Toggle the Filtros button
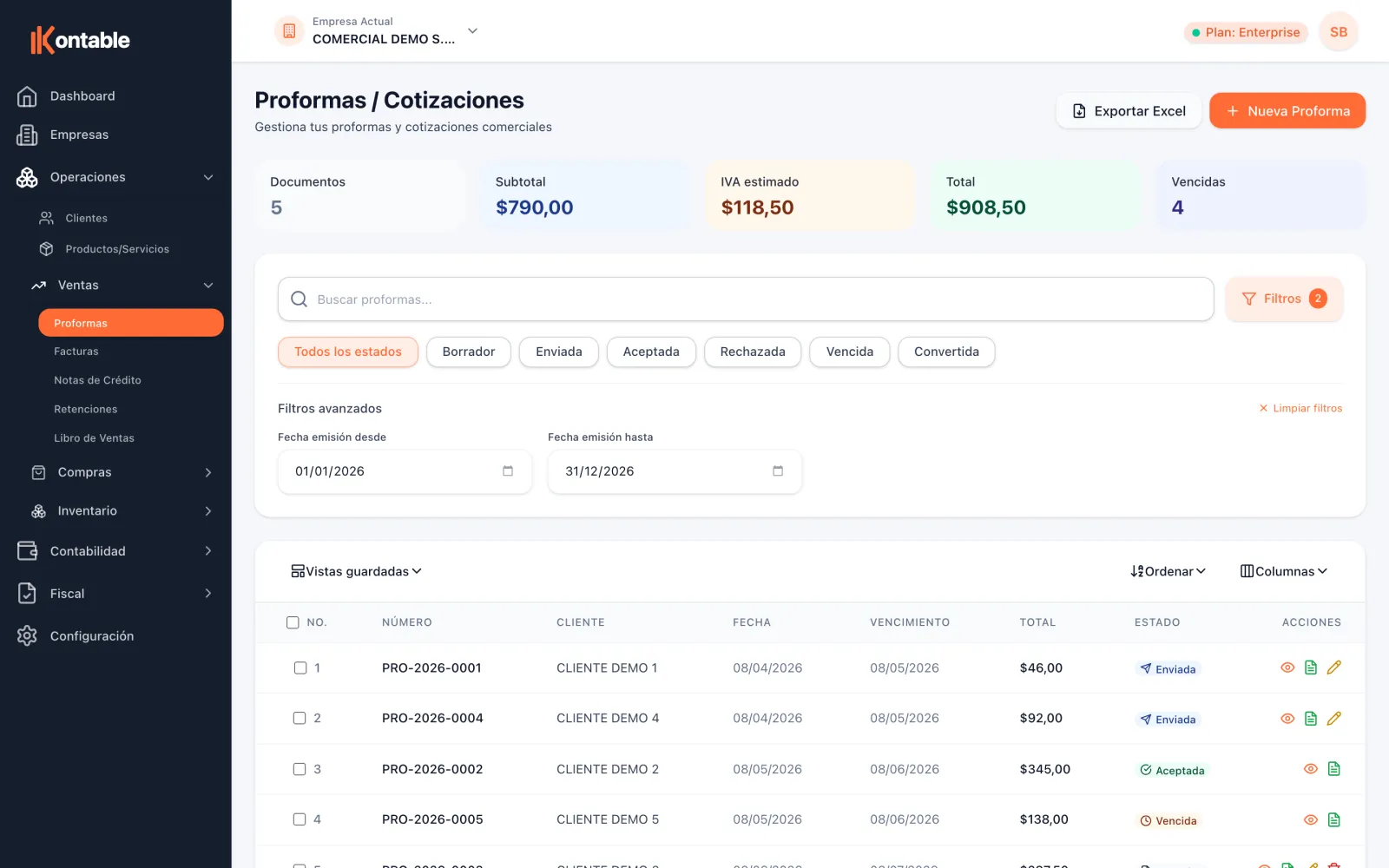The image size is (1389, 868). (1284, 299)
